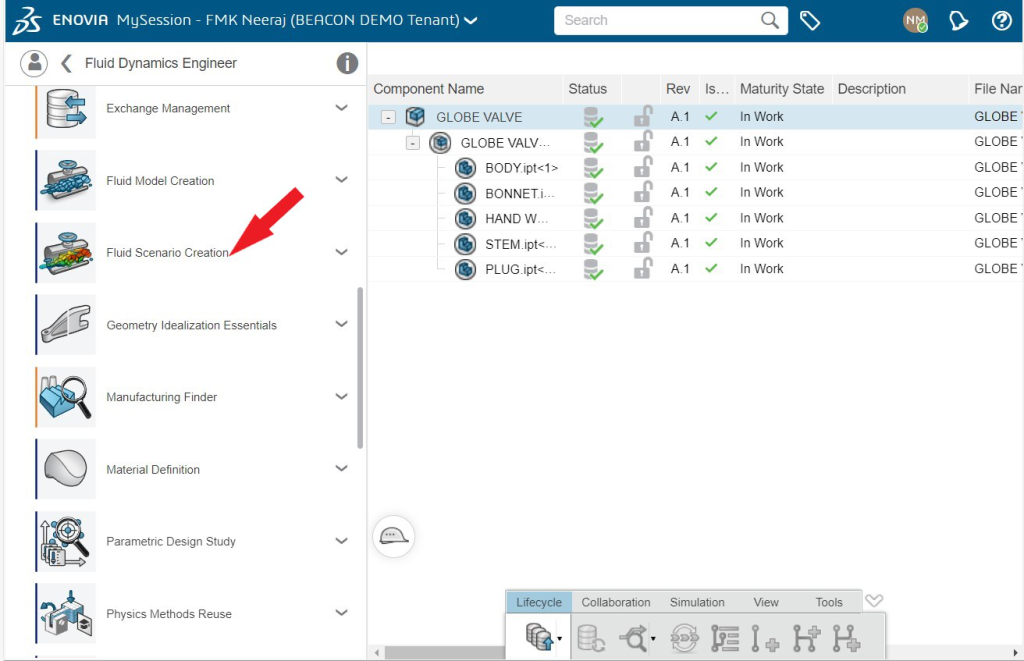Launch the Exchange Management app icon

[x=66, y=109]
